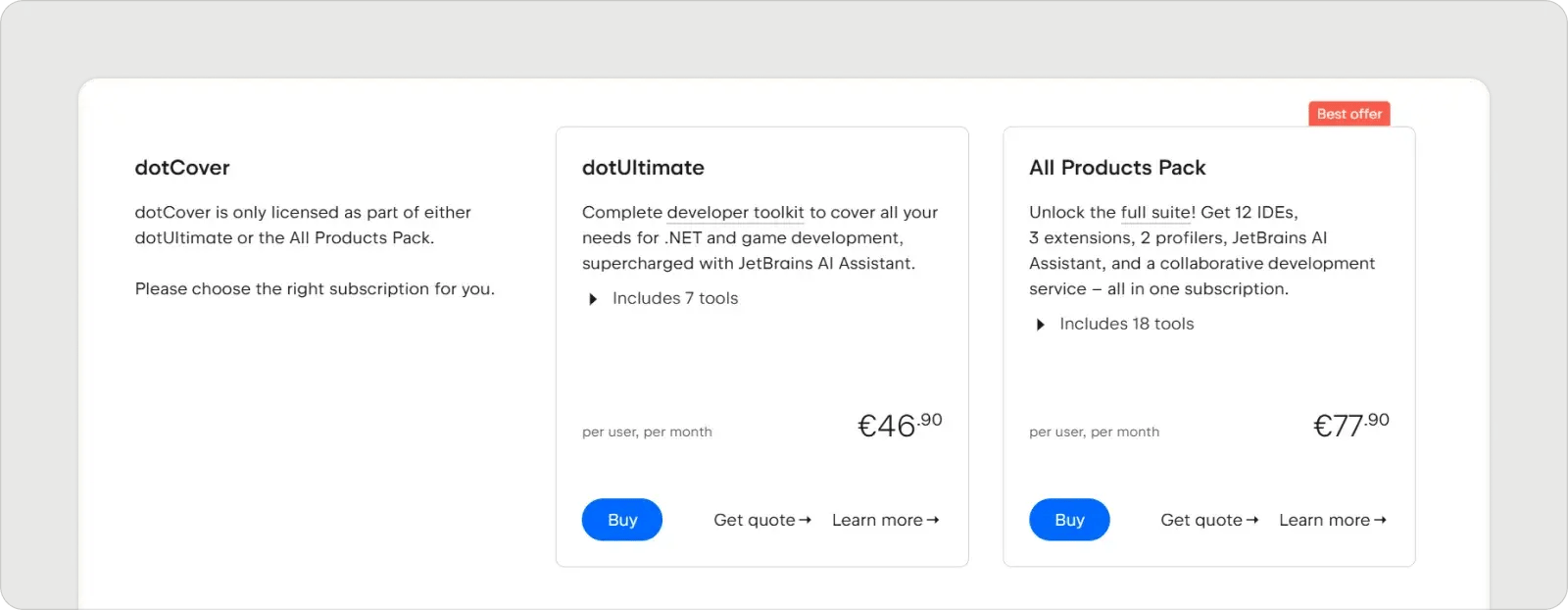Click the Best offer badge

pyautogui.click(x=1349, y=113)
